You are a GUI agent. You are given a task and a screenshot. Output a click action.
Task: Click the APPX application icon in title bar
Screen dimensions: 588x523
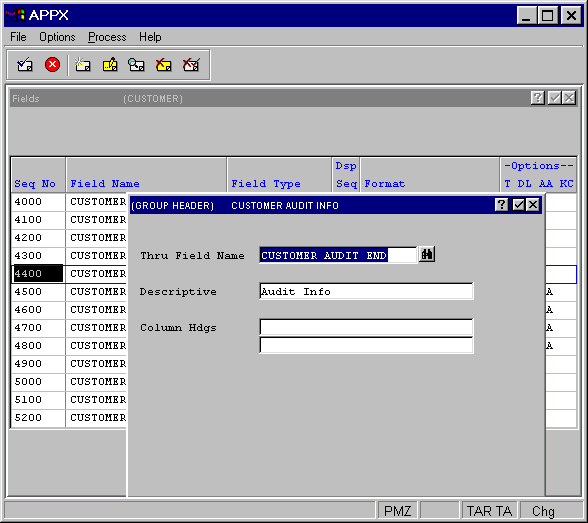(16, 15)
